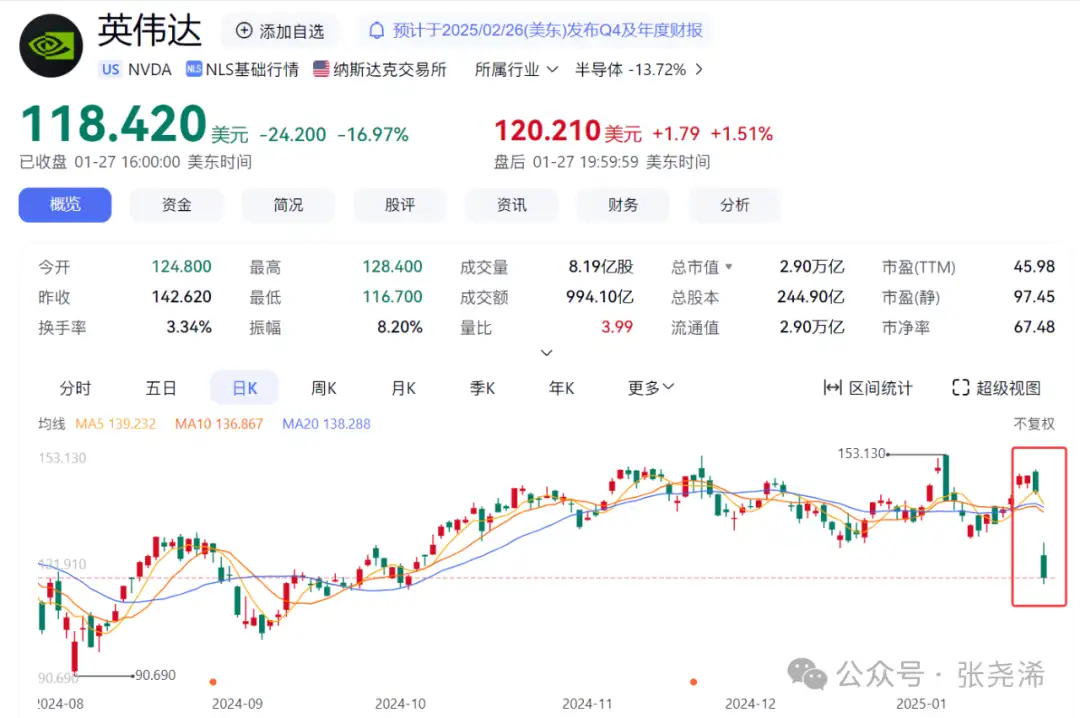
Task: Click the MA20 138.288 indicator
Action: point(326,424)
